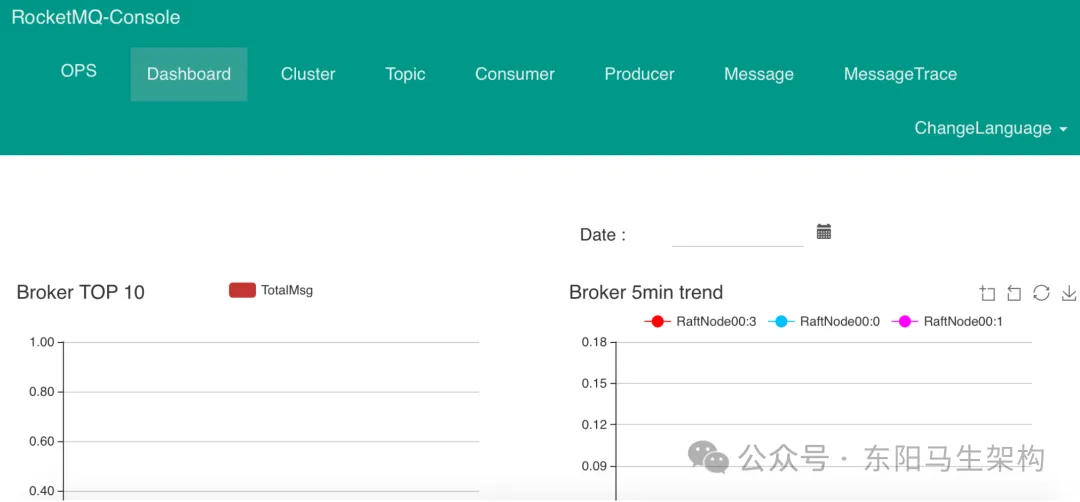The image size is (1080, 502).
Task: Expand the ChangeLanguage dropdown
Action: 983,128
